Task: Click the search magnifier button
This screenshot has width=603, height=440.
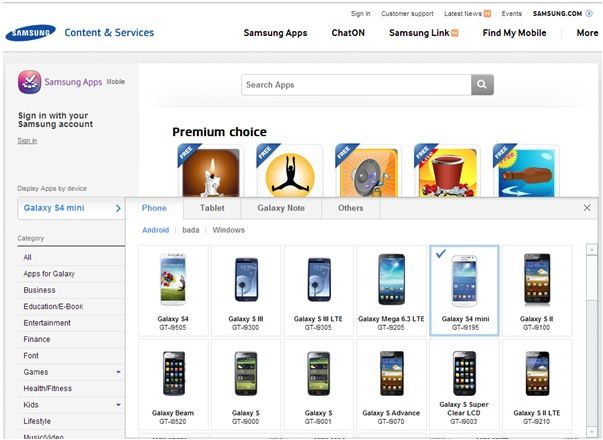Action: tap(482, 85)
